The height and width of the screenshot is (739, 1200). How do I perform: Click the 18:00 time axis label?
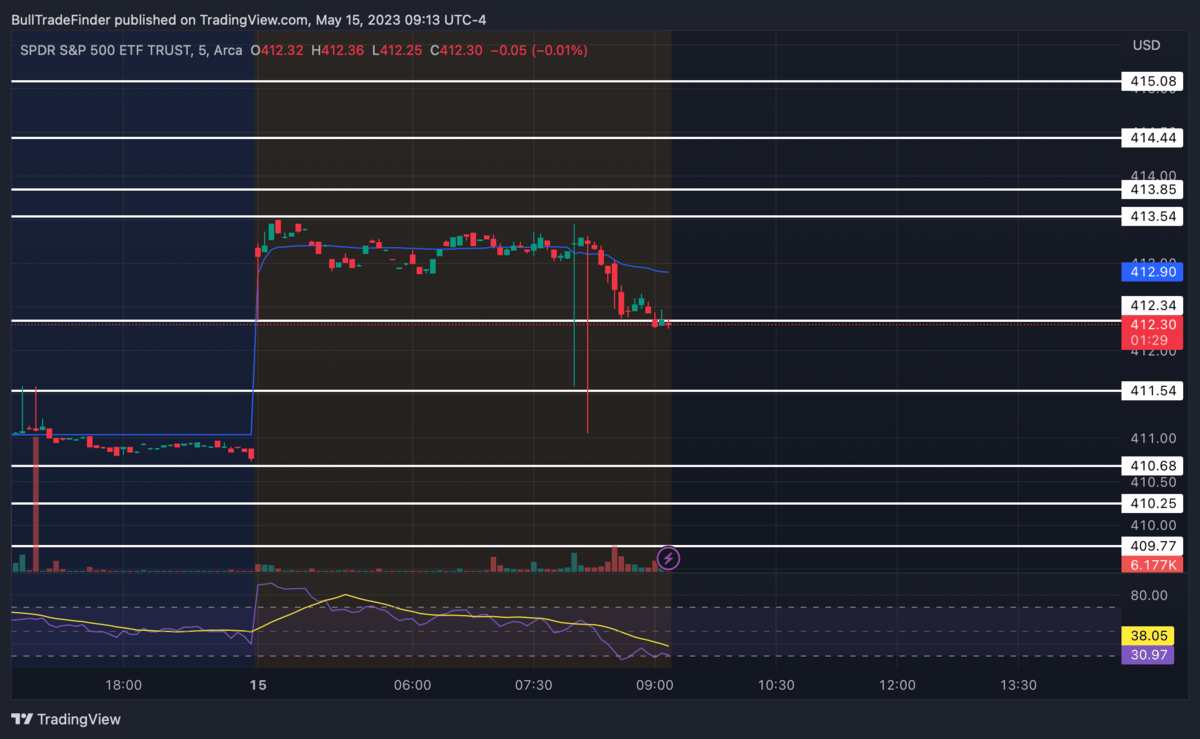coord(123,685)
